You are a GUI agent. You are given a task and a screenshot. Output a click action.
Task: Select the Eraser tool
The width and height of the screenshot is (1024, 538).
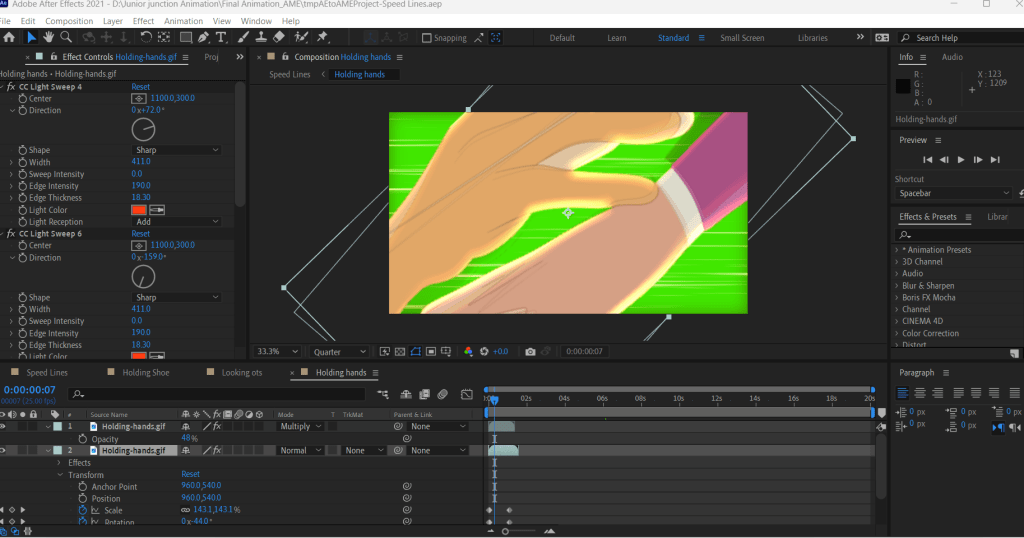(x=279, y=38)
